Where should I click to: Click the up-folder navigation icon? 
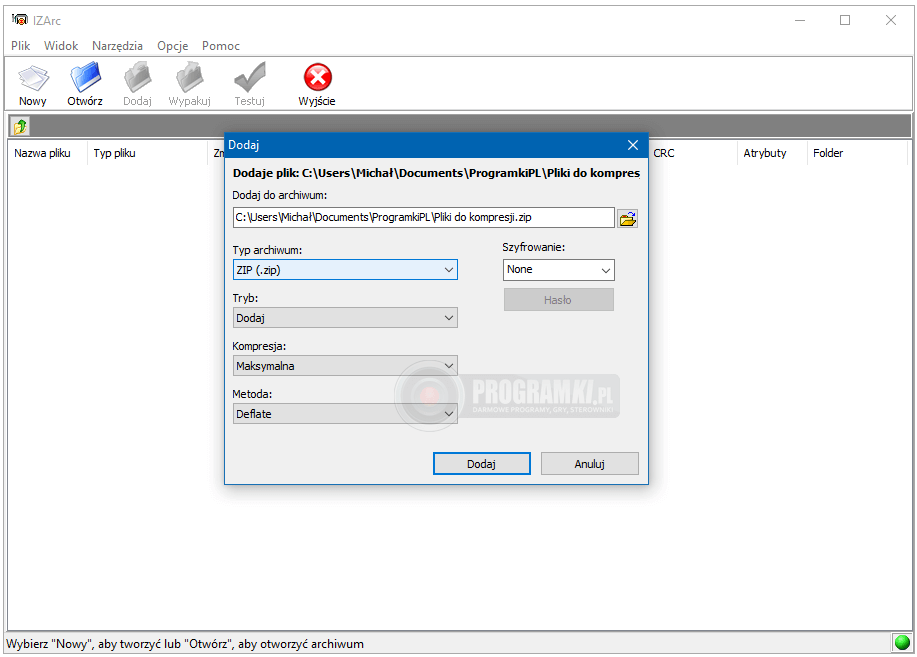[x=20, y=126]
